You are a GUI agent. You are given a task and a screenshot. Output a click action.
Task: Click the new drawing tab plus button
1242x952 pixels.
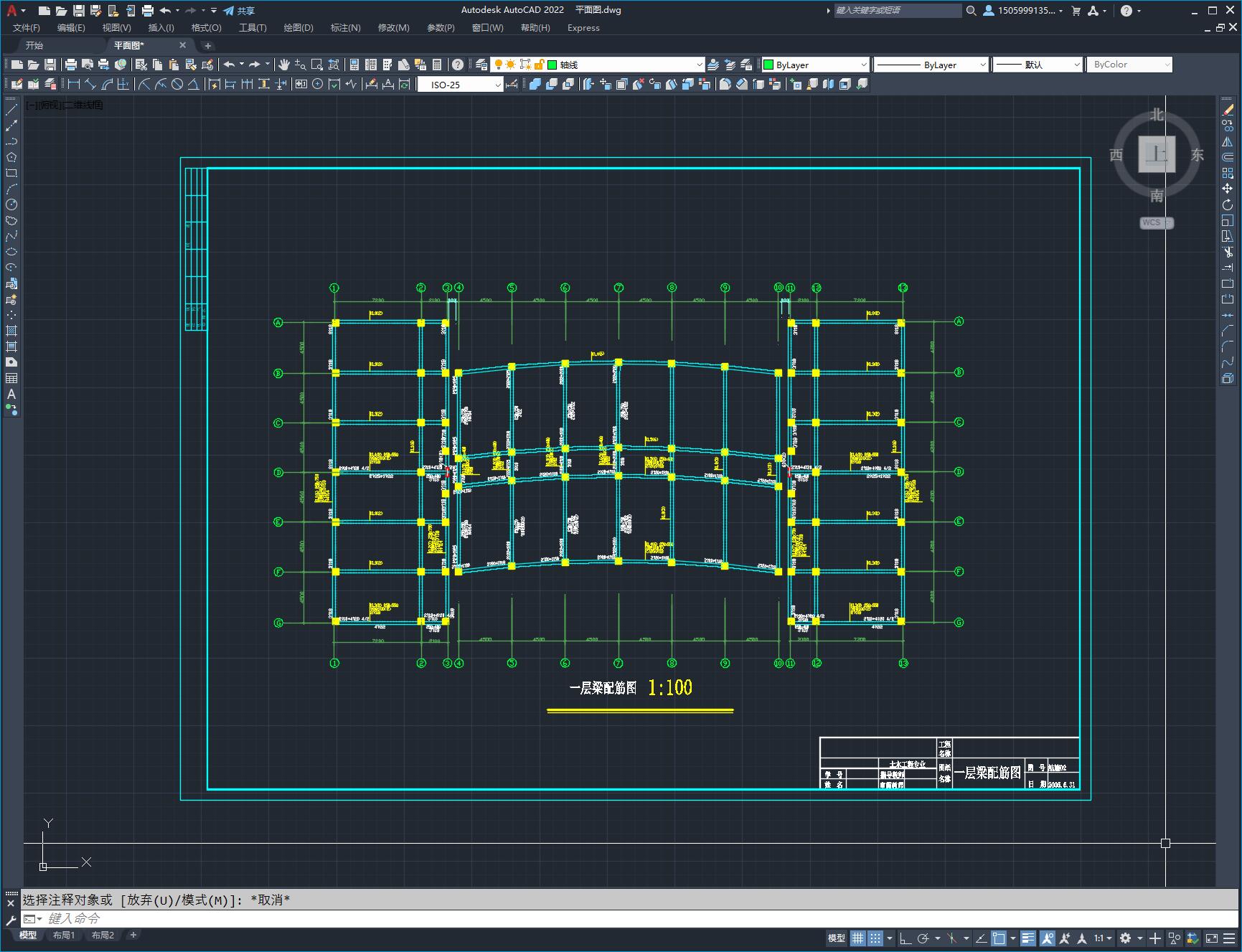[208, 45]
